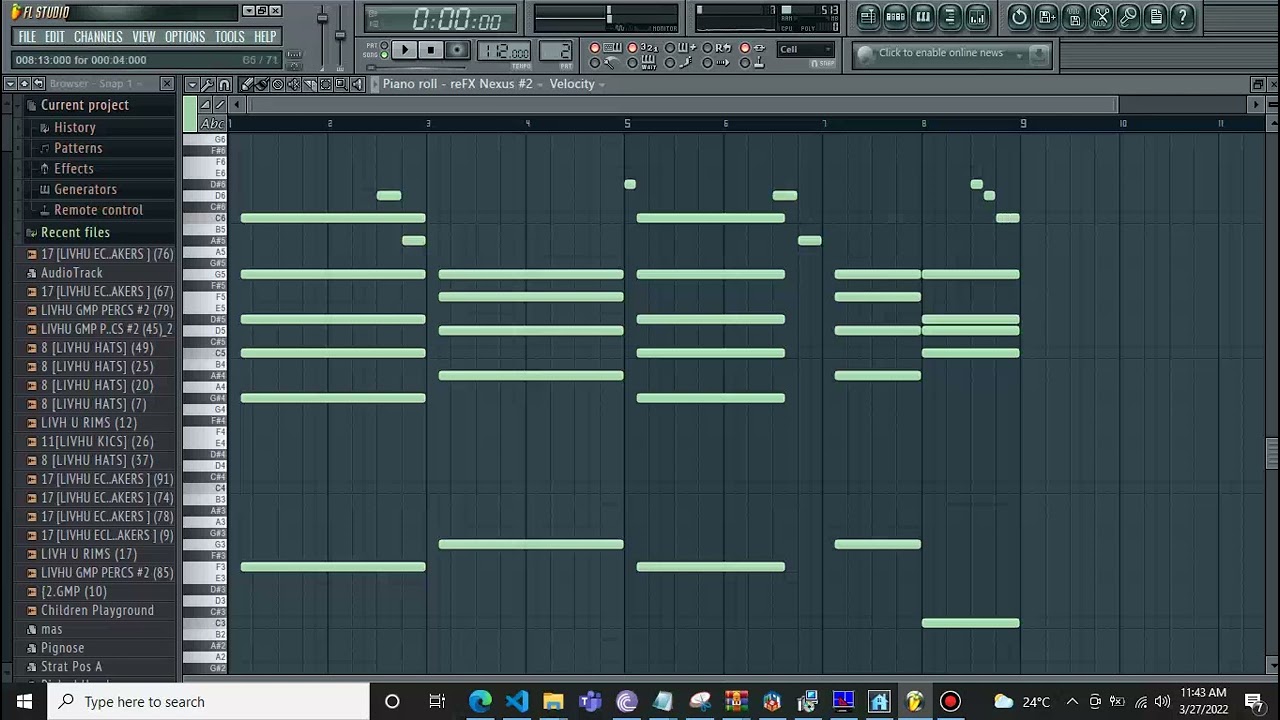Click the piano roll magnet snap icon
1280x720 pixels.
click(x=225, y=84)
